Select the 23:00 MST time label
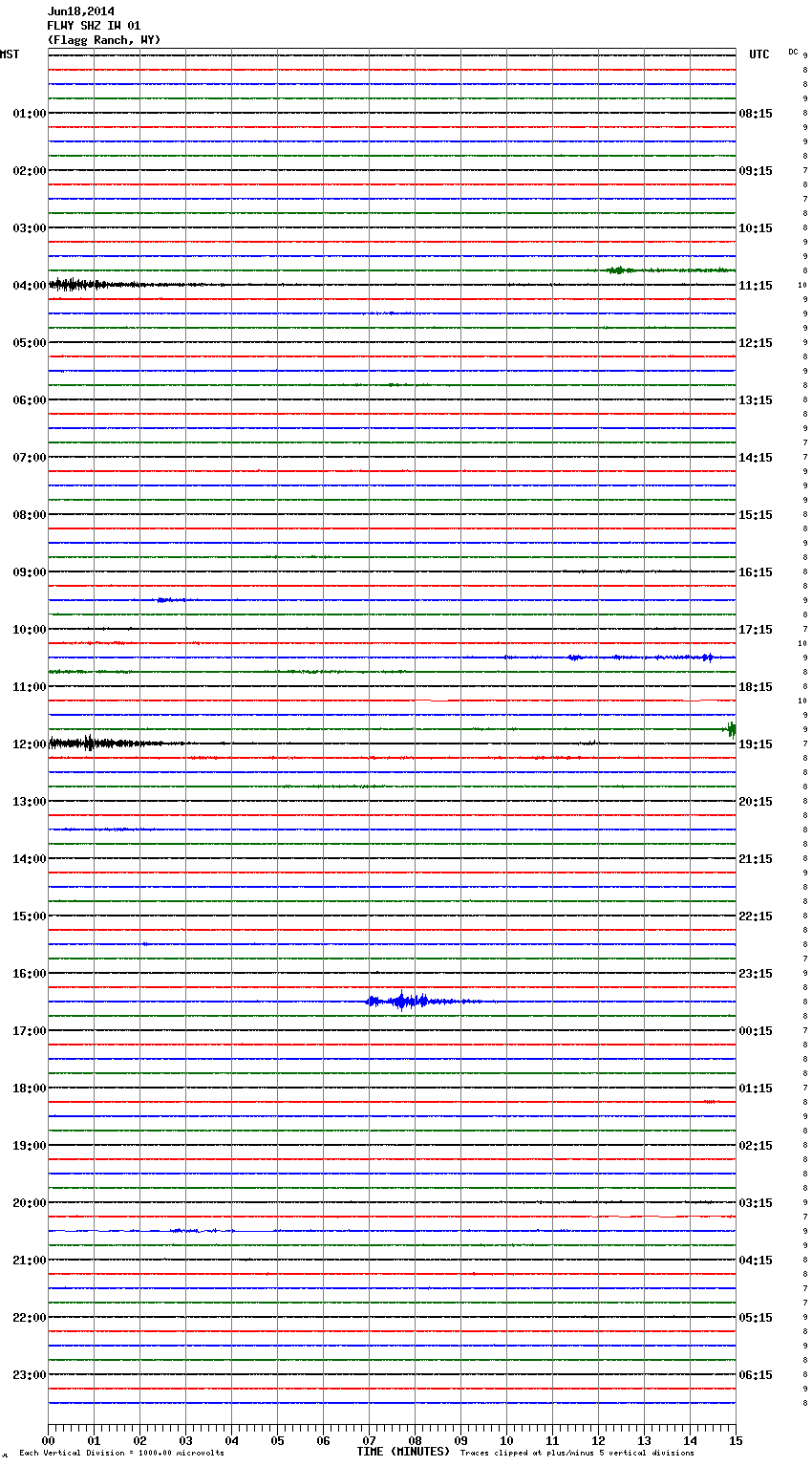 tap(30, 1375)
